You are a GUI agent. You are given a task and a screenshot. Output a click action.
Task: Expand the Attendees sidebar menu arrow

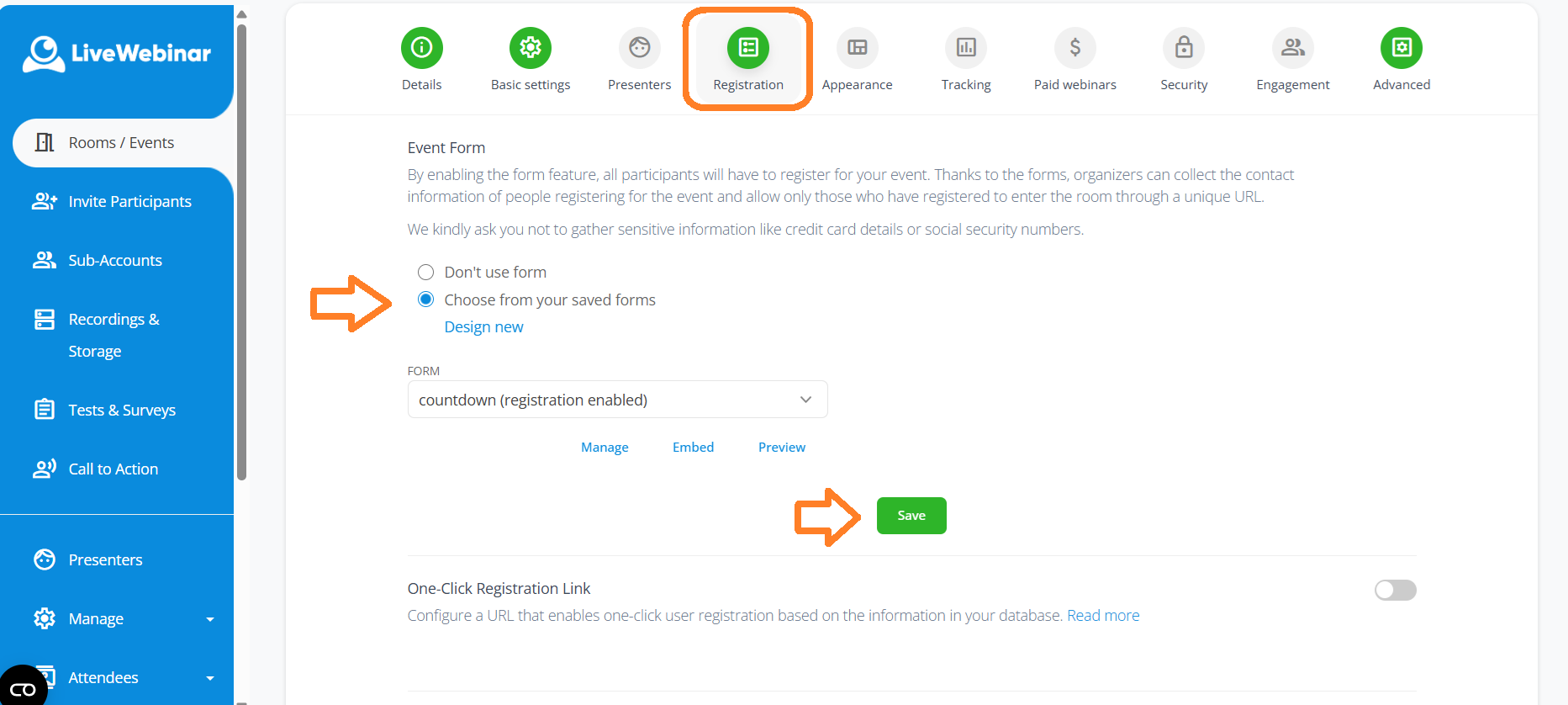point(210,678)
